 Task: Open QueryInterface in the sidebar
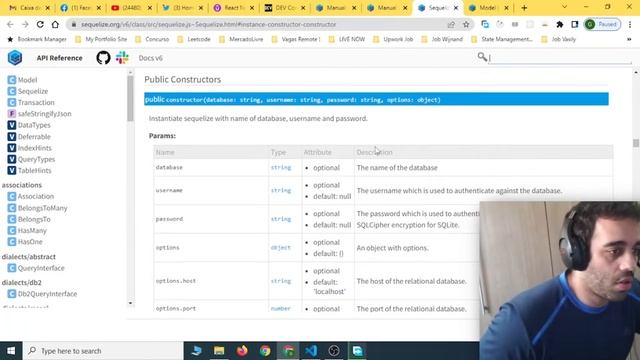point(36,268)
